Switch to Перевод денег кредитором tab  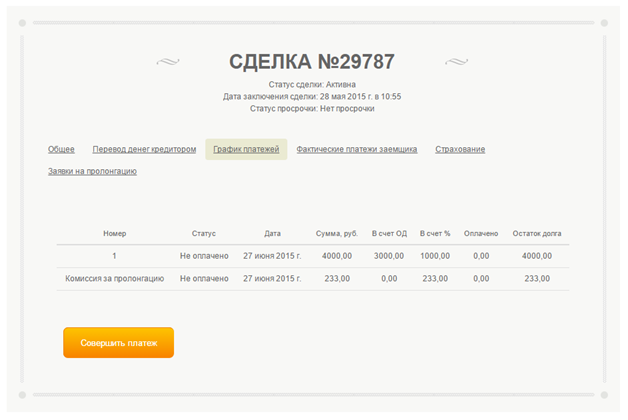coord(144,149)
